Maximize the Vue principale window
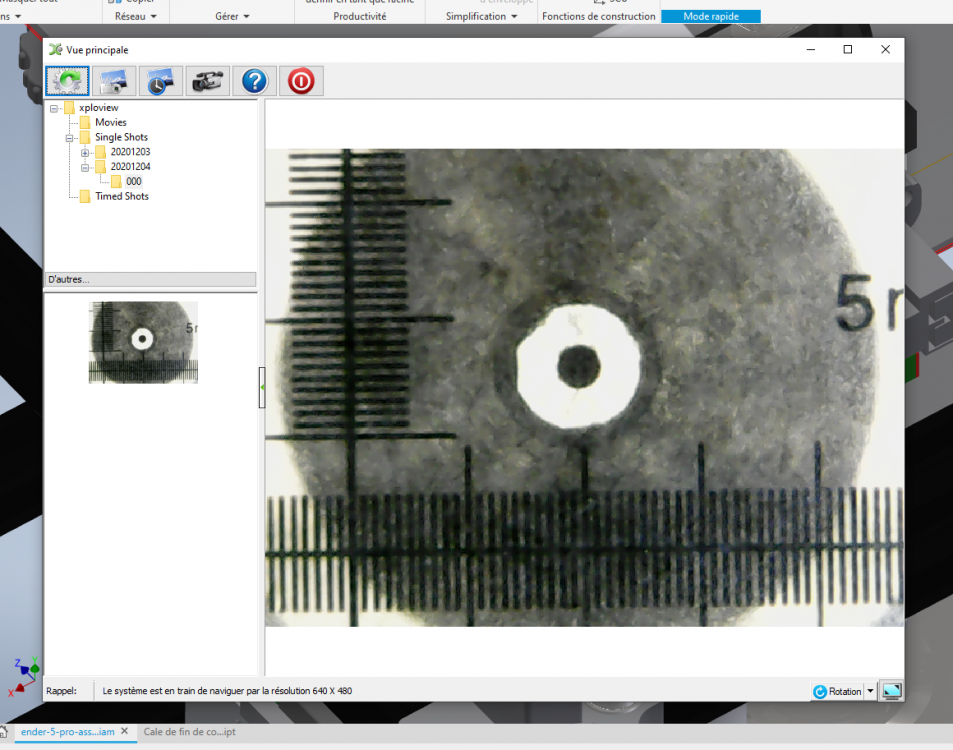 pos(848,50)
